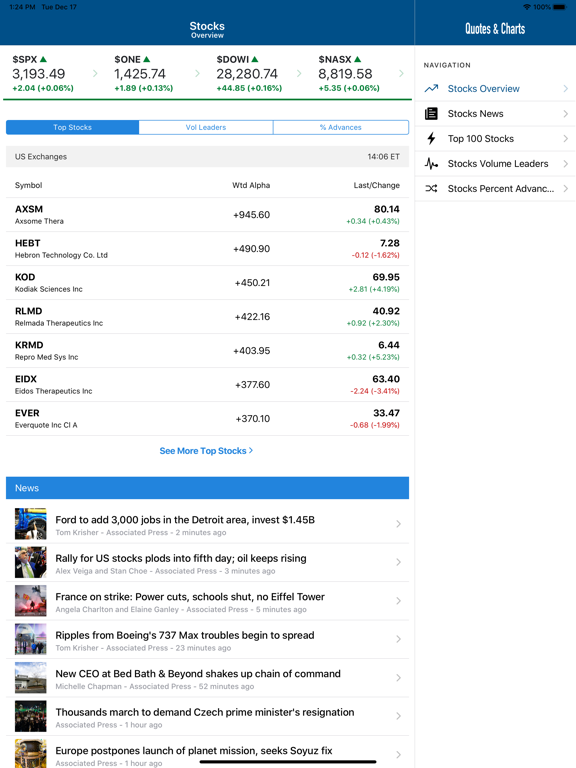Tap the Top 100 Stocks lightning icon
This screenshot has height=768, width=576.
tap(431, 139)
